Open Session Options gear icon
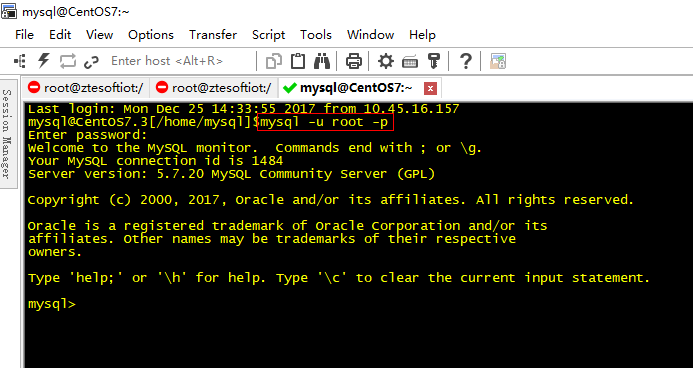Viewport: 693px width, 368px height. [x=385, y=61]
